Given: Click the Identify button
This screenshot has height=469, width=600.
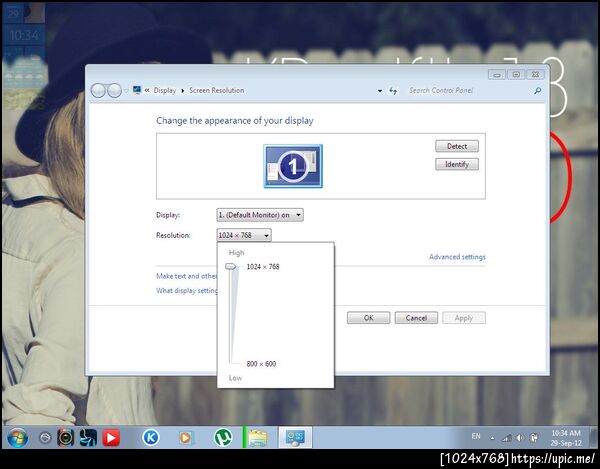Looking at the screenshot, I should 457,164.
